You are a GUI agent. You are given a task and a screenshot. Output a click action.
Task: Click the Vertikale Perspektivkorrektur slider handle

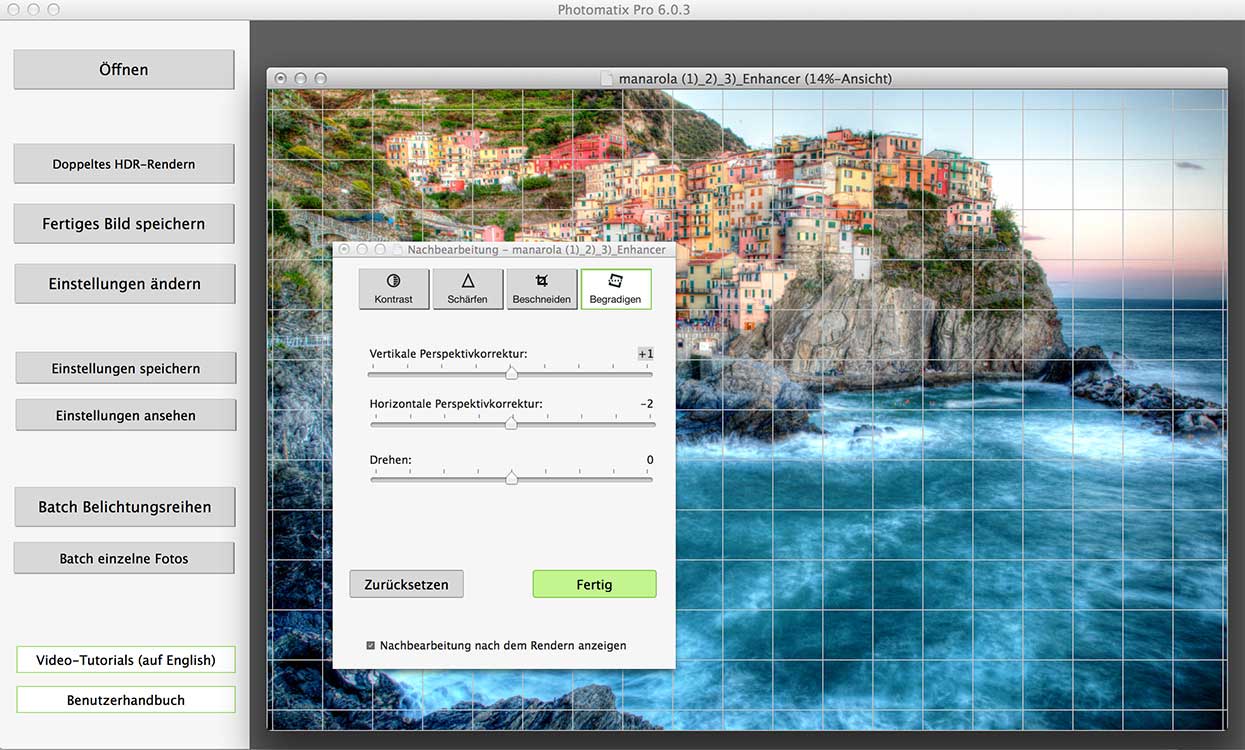(511, 373)
